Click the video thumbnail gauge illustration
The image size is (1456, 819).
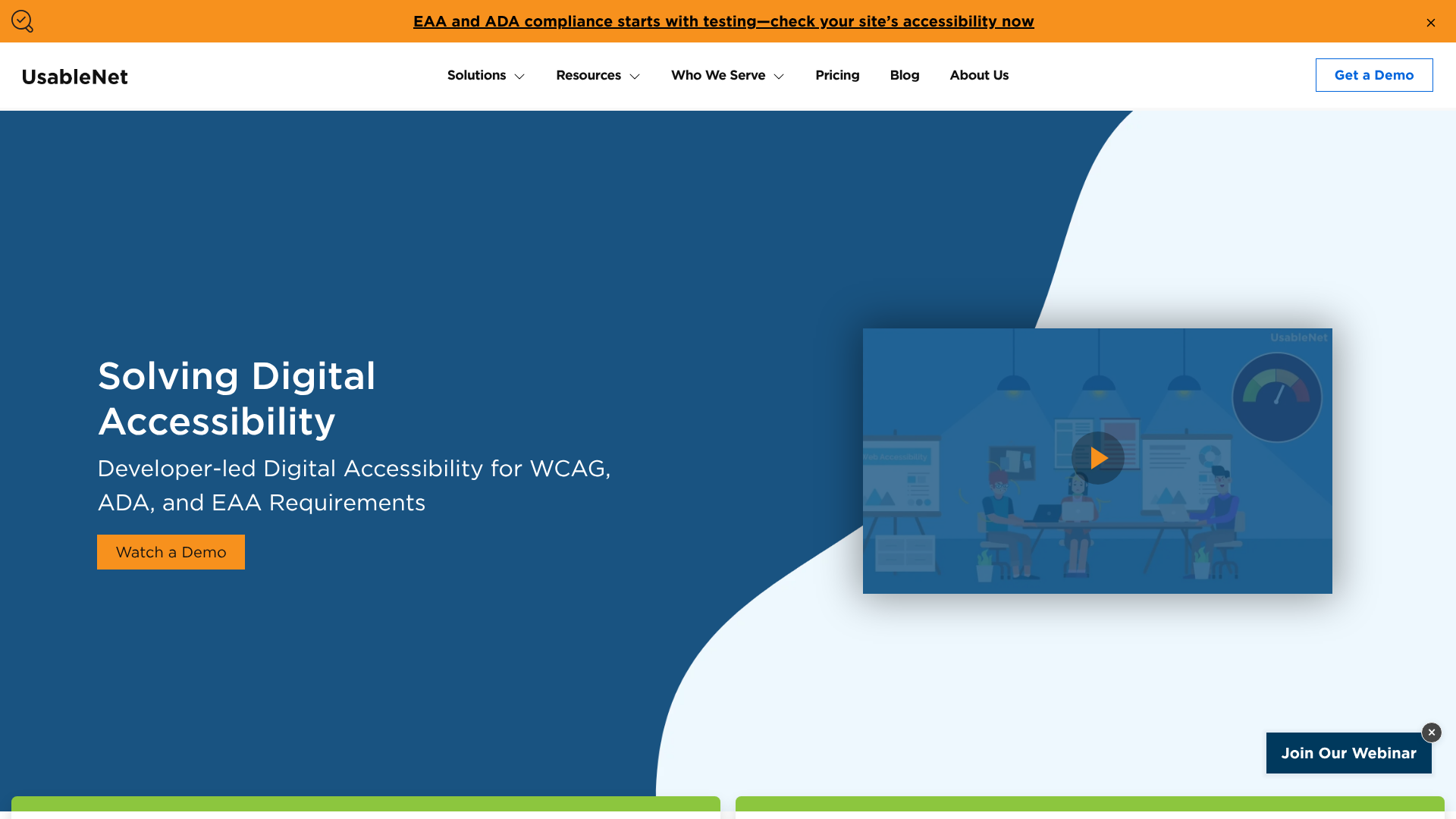1276,397
